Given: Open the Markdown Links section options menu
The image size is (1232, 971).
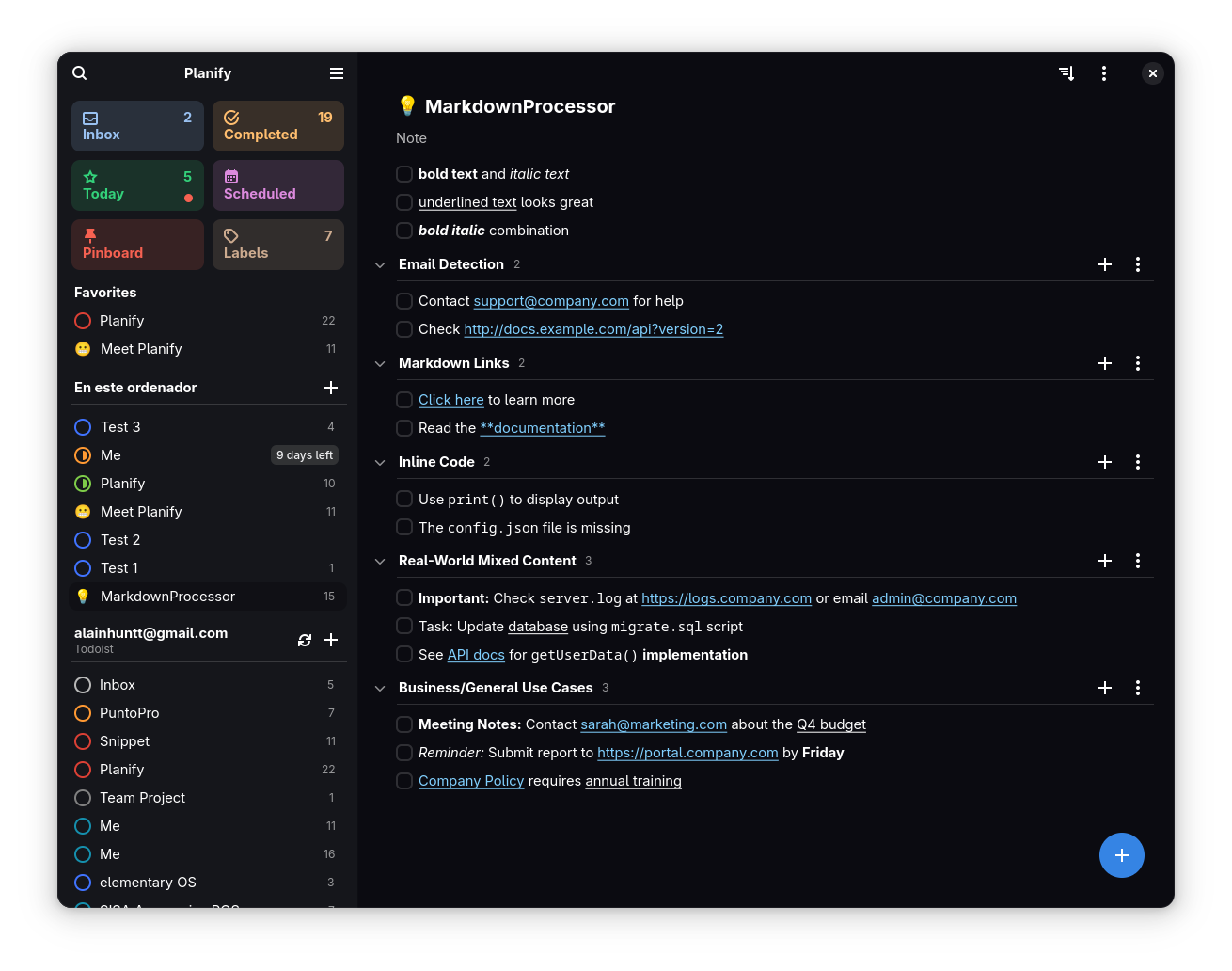Looking at the screenshot, I should 1138,363.
